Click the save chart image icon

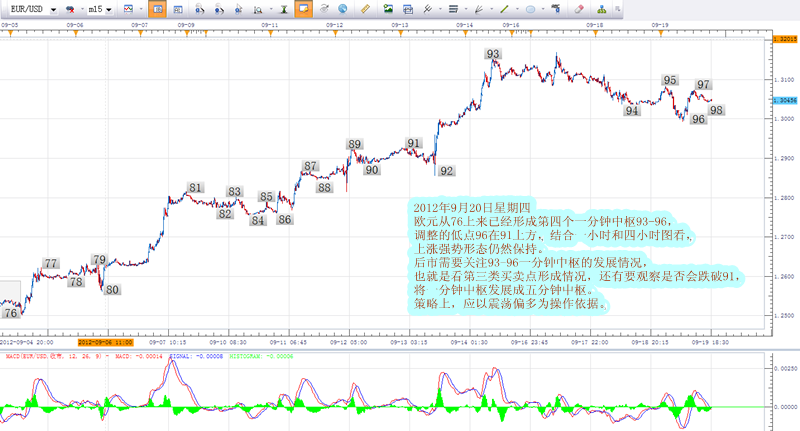(388, 9)
